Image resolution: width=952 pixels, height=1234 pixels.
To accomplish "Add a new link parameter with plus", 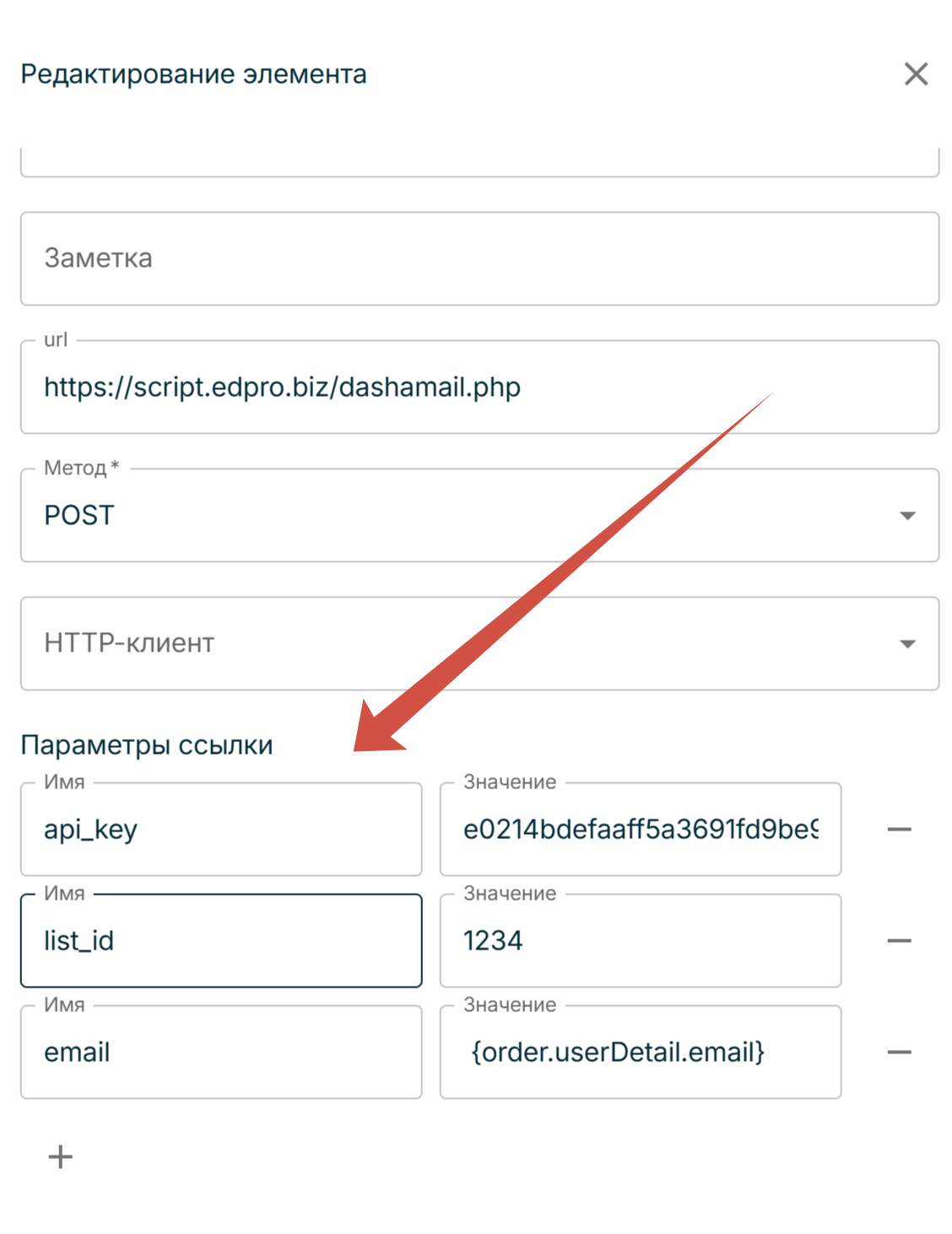I will (x=60, y=1156).
